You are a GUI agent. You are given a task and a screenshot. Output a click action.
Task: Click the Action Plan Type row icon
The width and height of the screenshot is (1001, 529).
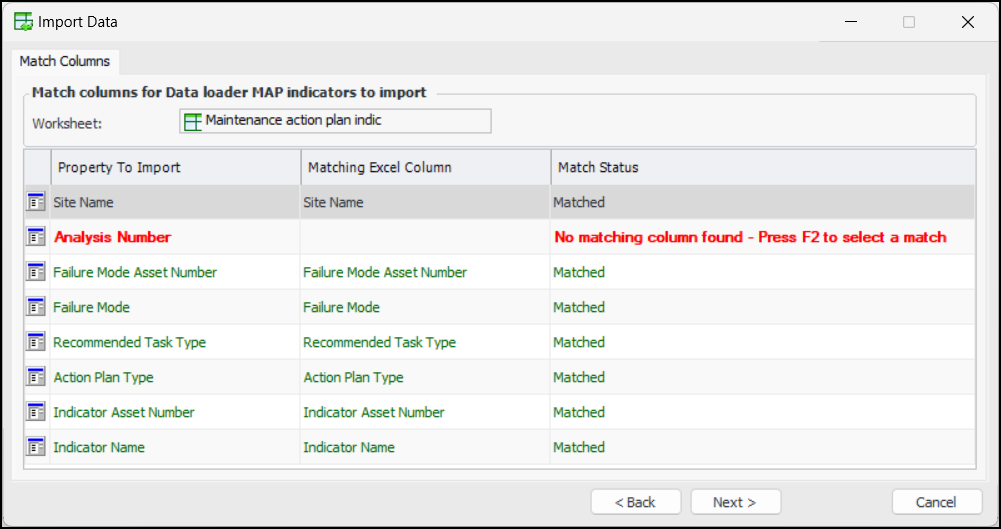[37, 377]
